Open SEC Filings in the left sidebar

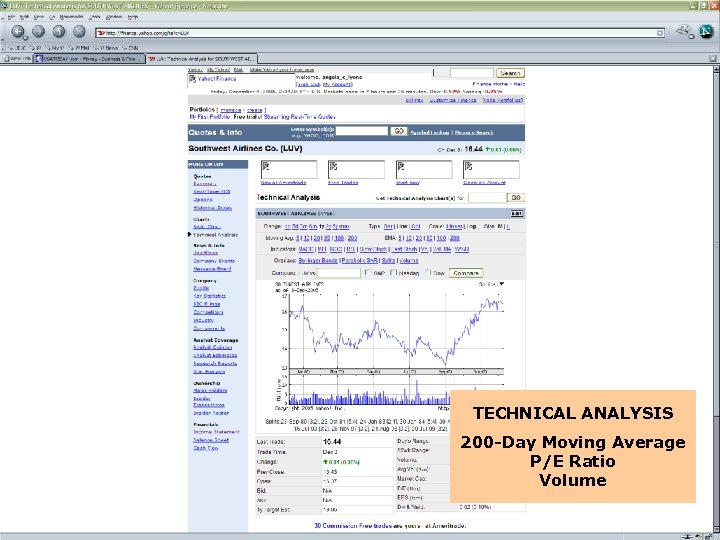(207, 304)
